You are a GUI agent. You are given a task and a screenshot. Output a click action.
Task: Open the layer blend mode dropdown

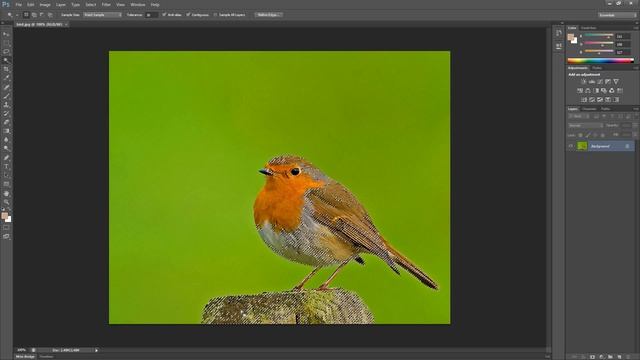(586, 125)
